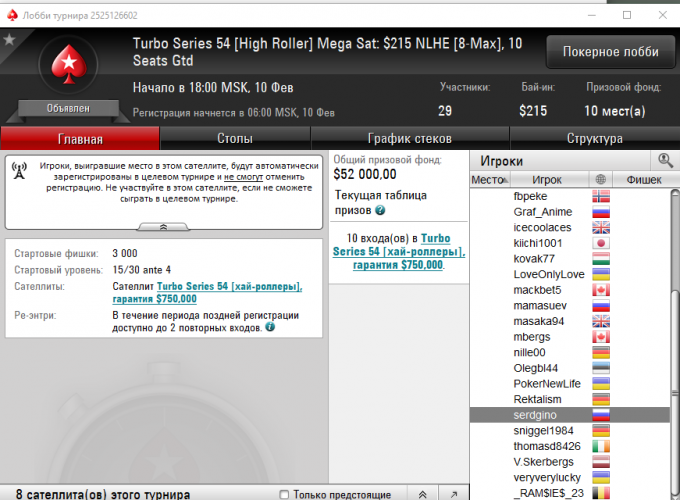Screen dimensions: 680x500
Task: Open Turbo Series 54 link in prize table
Action: click(x=399, y=252)
